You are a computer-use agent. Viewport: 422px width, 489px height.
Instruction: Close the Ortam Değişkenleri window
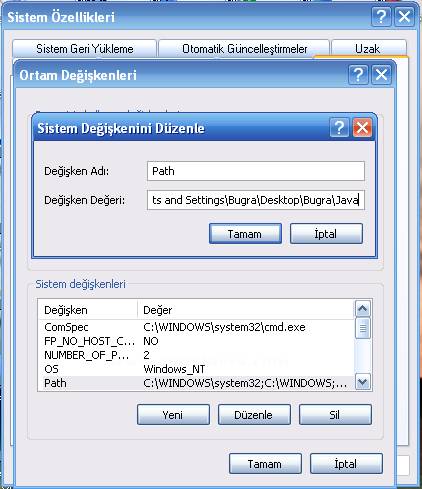381,75
